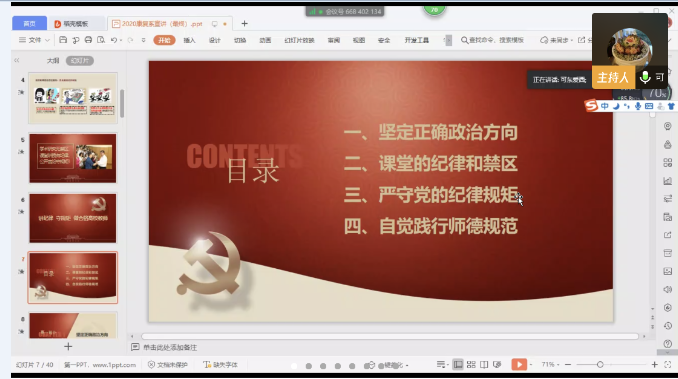Viewport: 678px width, 379px height.
Task: Open the 开发工具 ribbon tab
Action: point(416,40)
